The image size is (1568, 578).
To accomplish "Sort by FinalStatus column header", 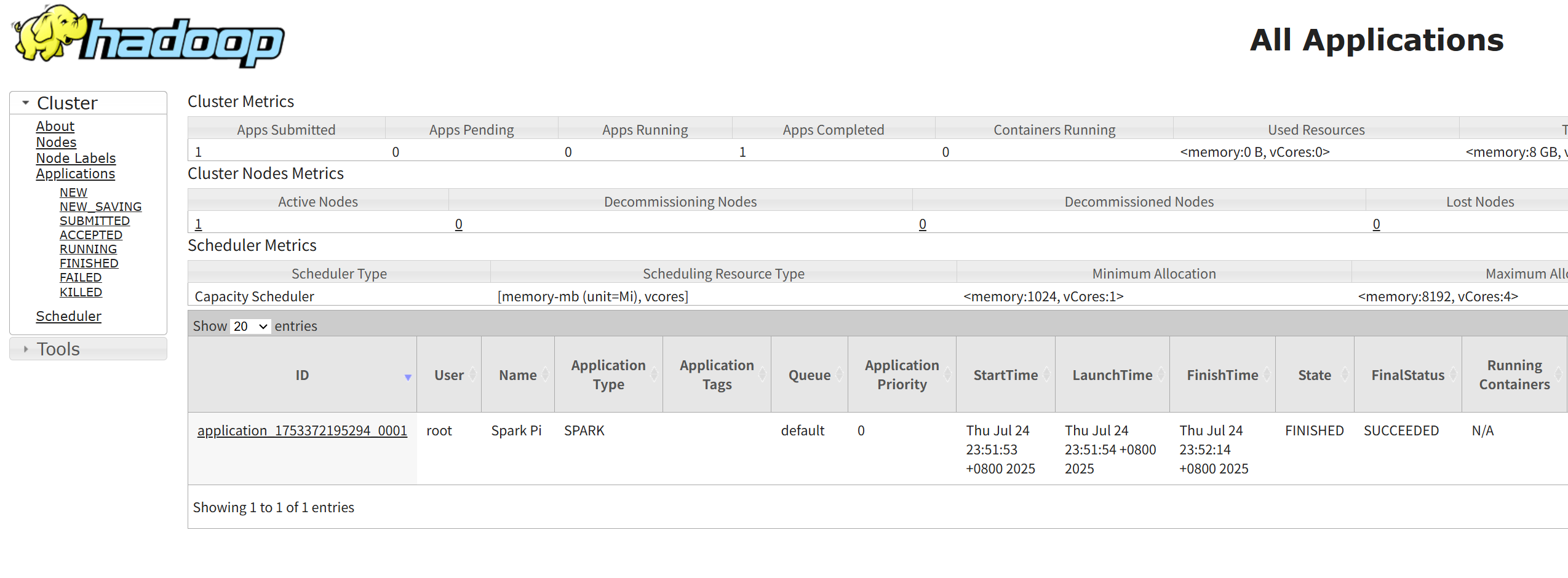I will [x=1407, y=375].
